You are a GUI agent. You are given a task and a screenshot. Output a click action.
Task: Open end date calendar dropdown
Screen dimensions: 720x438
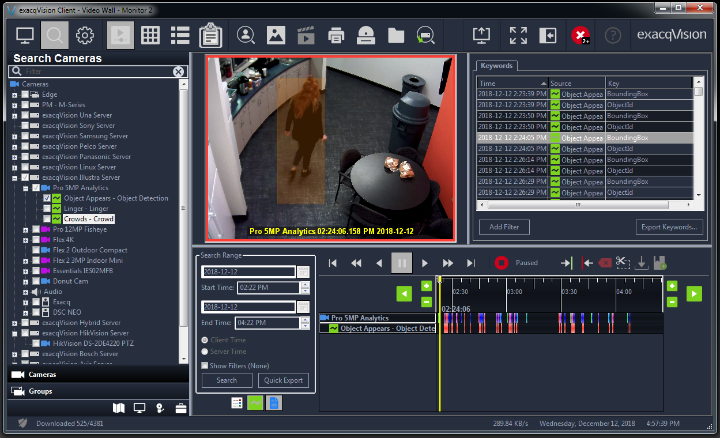303,307
